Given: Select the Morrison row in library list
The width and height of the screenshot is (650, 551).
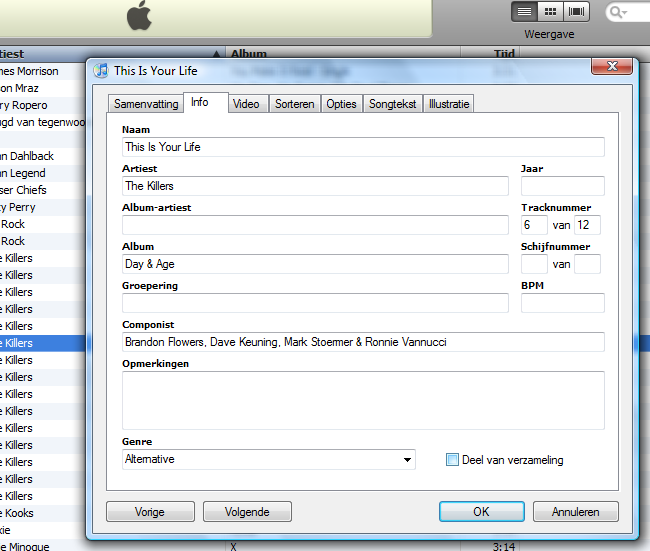Looking at the screenshot, I should click(42, 71).
